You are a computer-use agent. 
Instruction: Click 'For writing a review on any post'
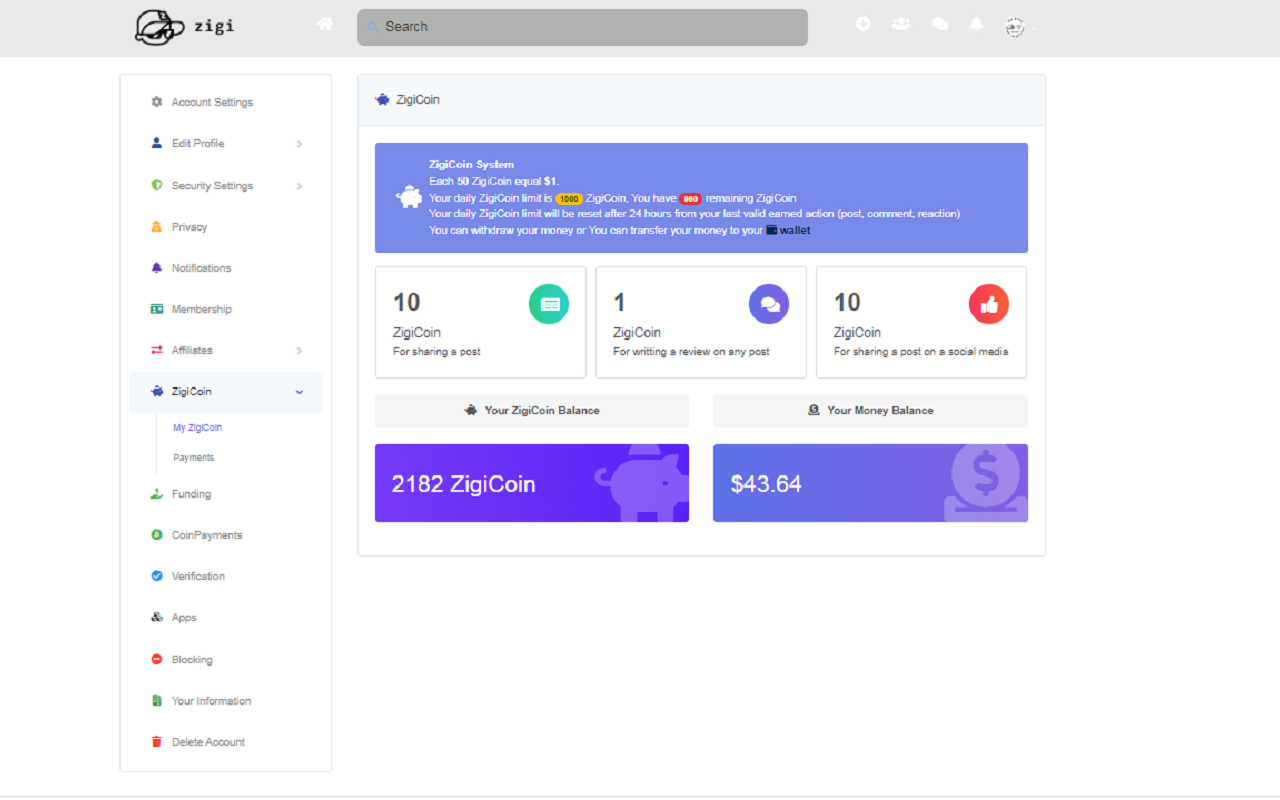(691, 352)
